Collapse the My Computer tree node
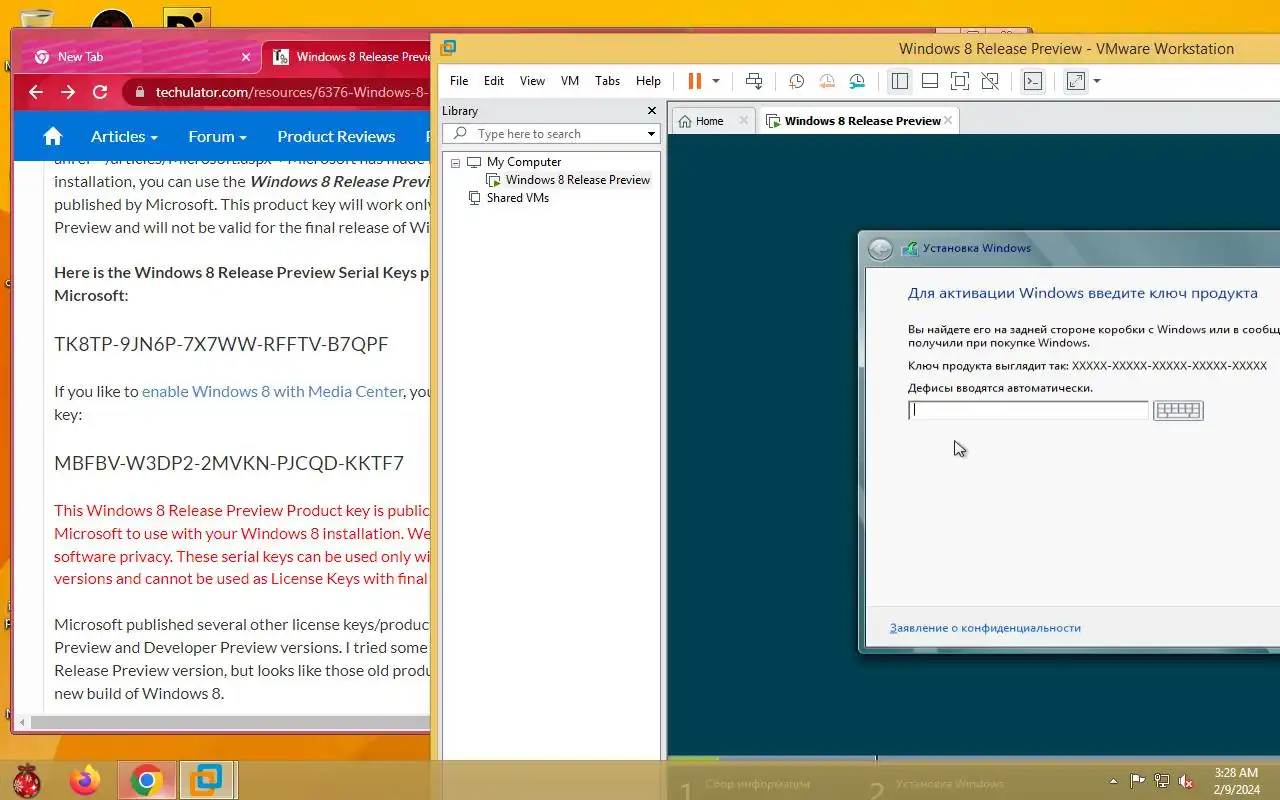1280x800 pixels. (455, 162)
